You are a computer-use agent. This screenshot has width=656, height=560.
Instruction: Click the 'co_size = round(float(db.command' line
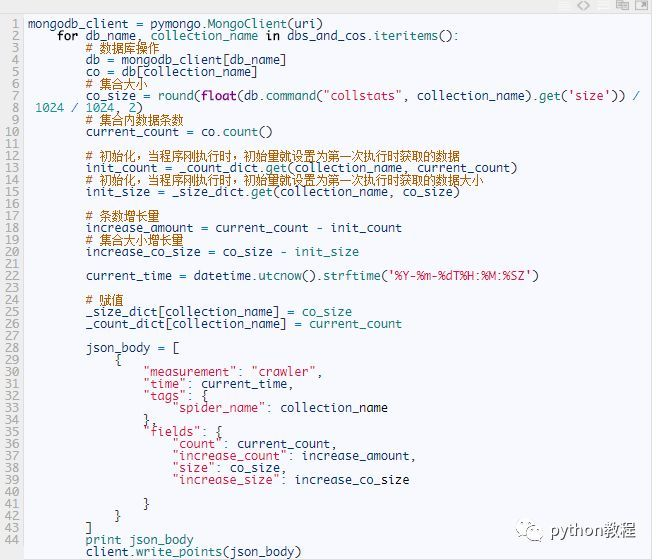(363, 96)
